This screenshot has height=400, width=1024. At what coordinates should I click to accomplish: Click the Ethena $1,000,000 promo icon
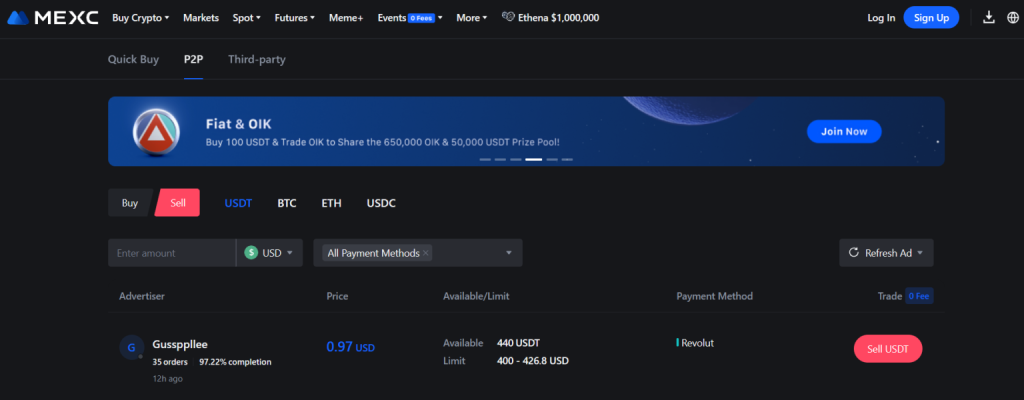tap(509, 17)
